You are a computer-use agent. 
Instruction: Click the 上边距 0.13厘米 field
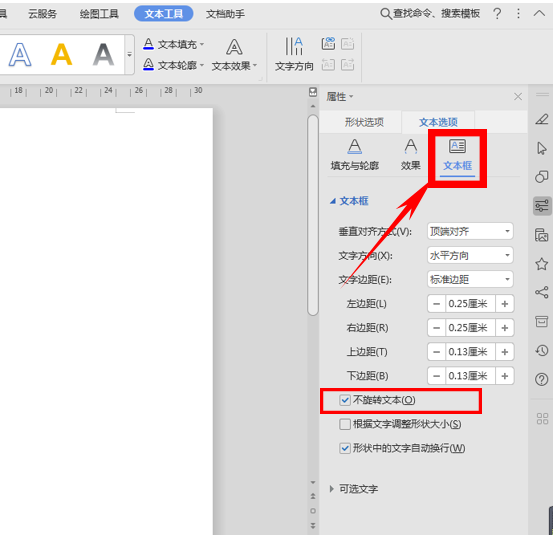[470, 352]
